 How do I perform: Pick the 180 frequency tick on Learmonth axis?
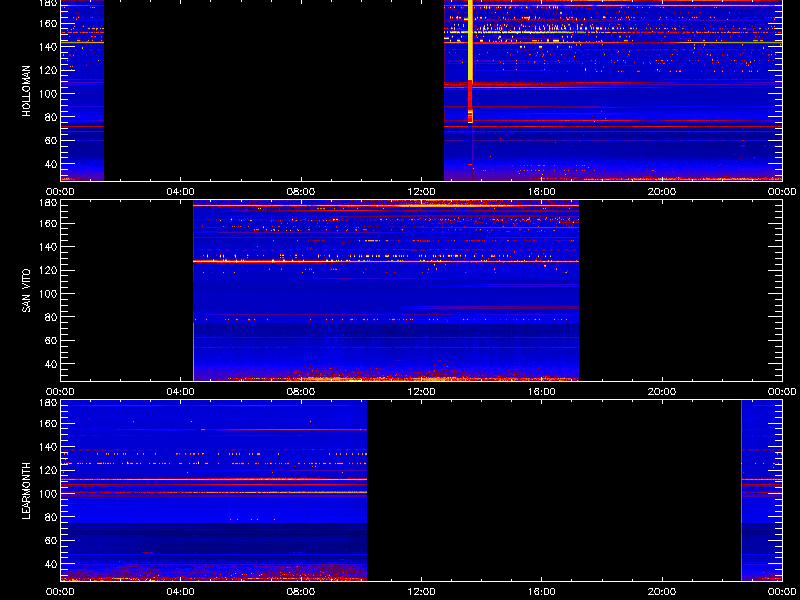click(x=48, y=402)
